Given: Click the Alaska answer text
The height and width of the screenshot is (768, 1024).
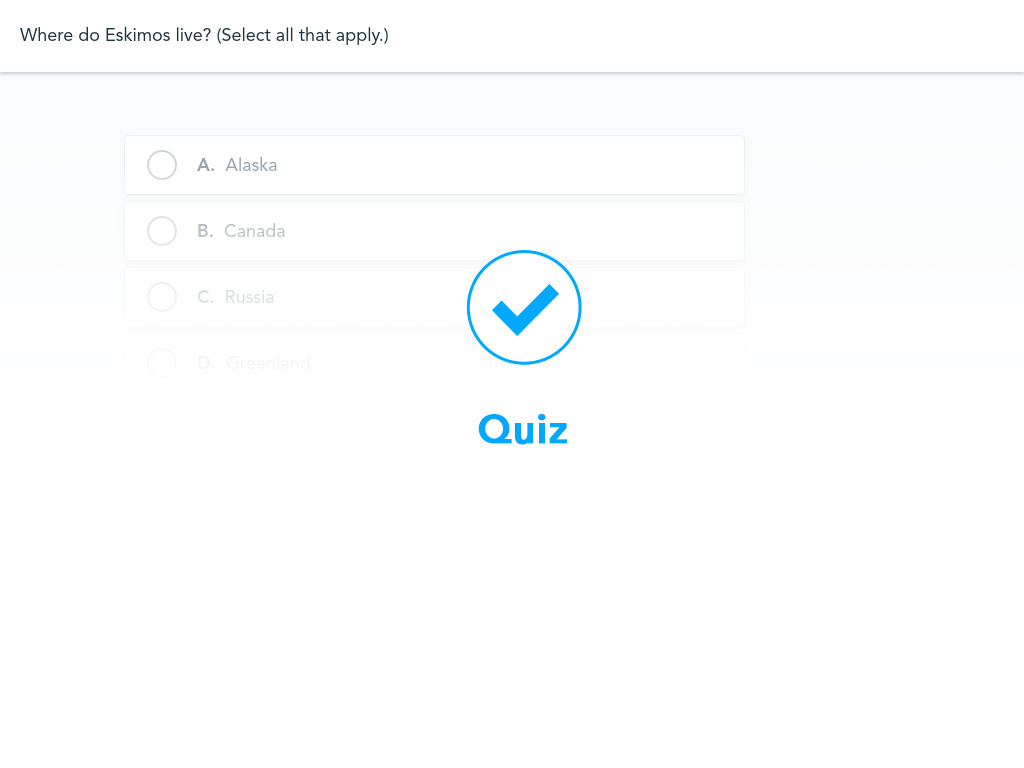Looking at the screenshot, I should coord(251,165).
